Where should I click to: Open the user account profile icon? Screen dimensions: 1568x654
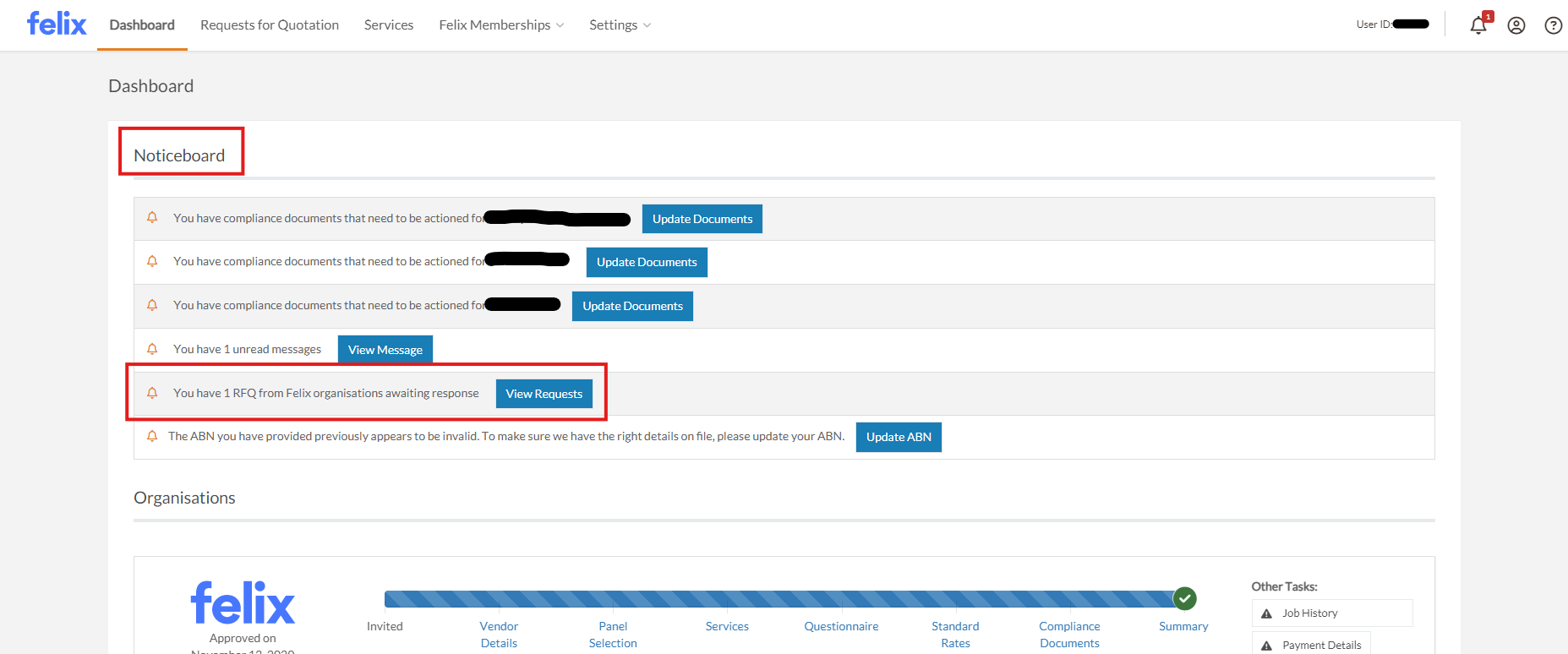(1516, 25)
